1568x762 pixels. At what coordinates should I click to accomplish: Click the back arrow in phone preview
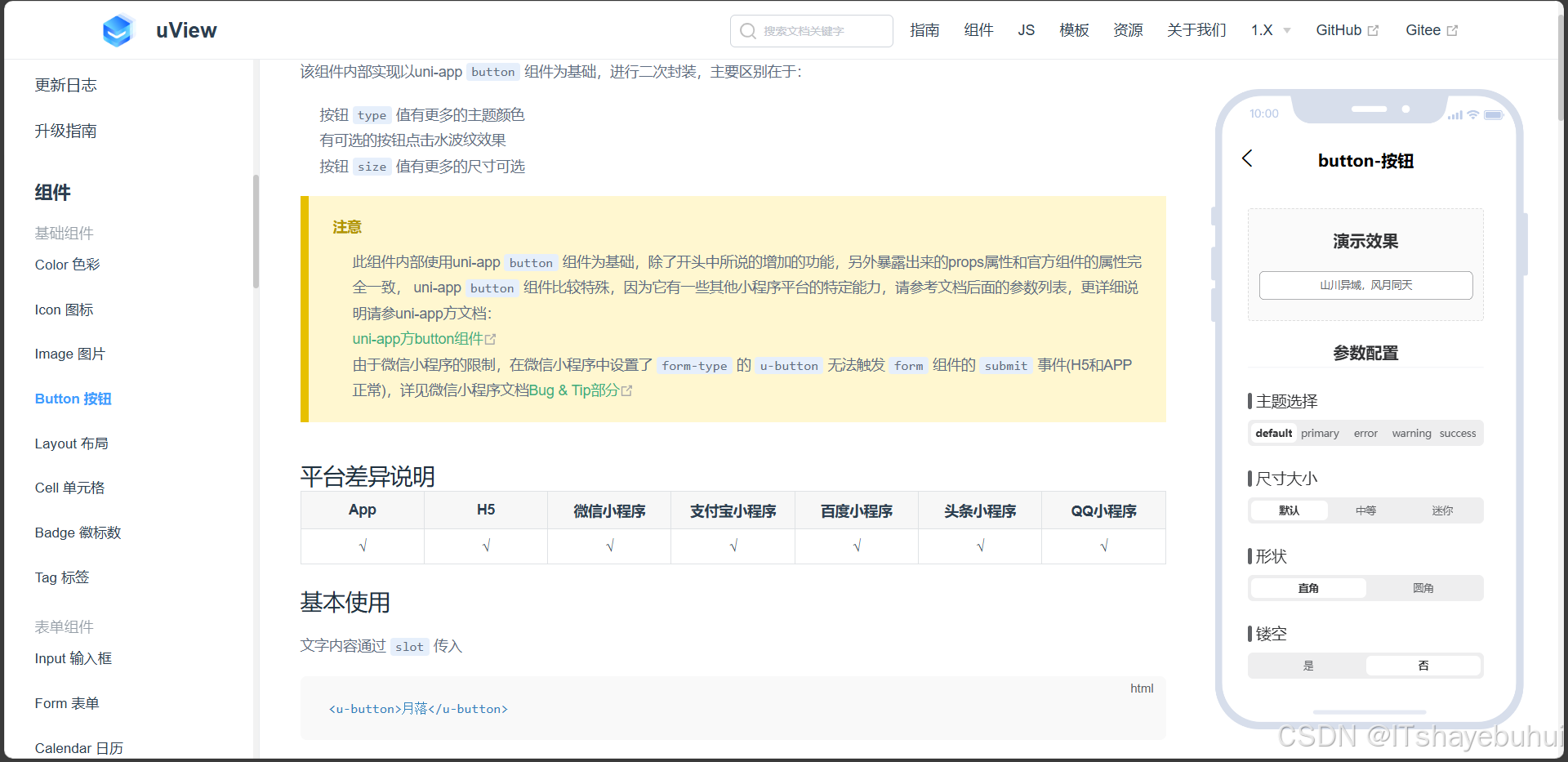point(1247,158)
